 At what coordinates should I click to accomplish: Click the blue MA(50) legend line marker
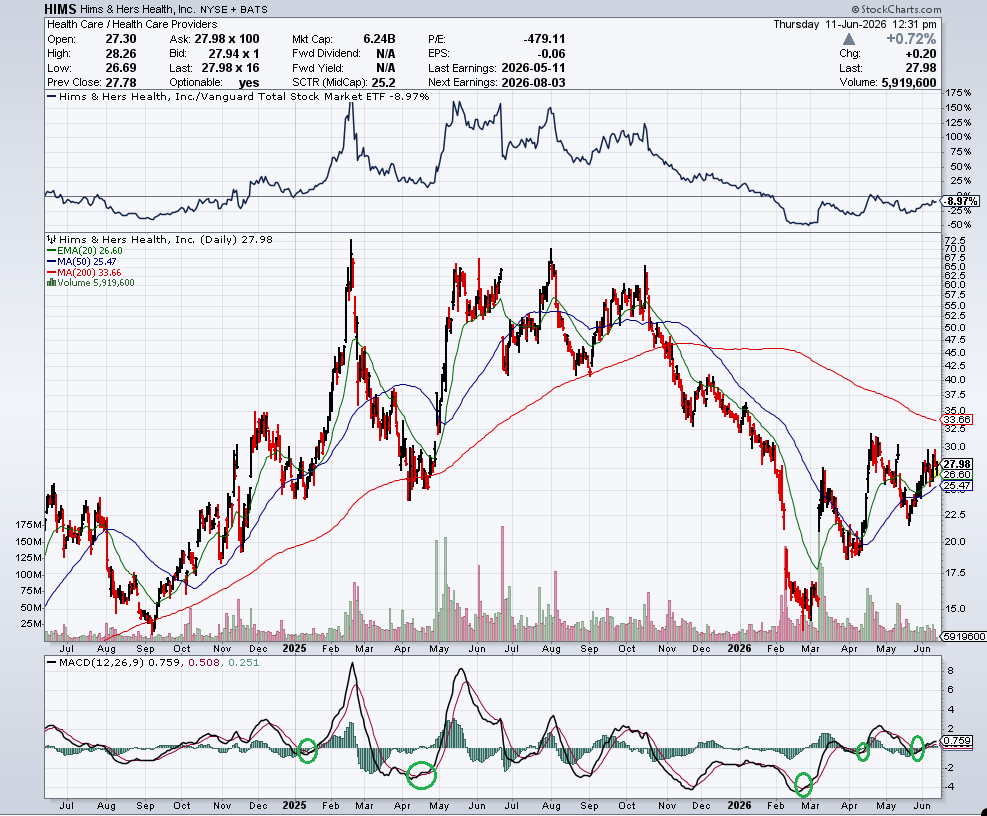52,261
